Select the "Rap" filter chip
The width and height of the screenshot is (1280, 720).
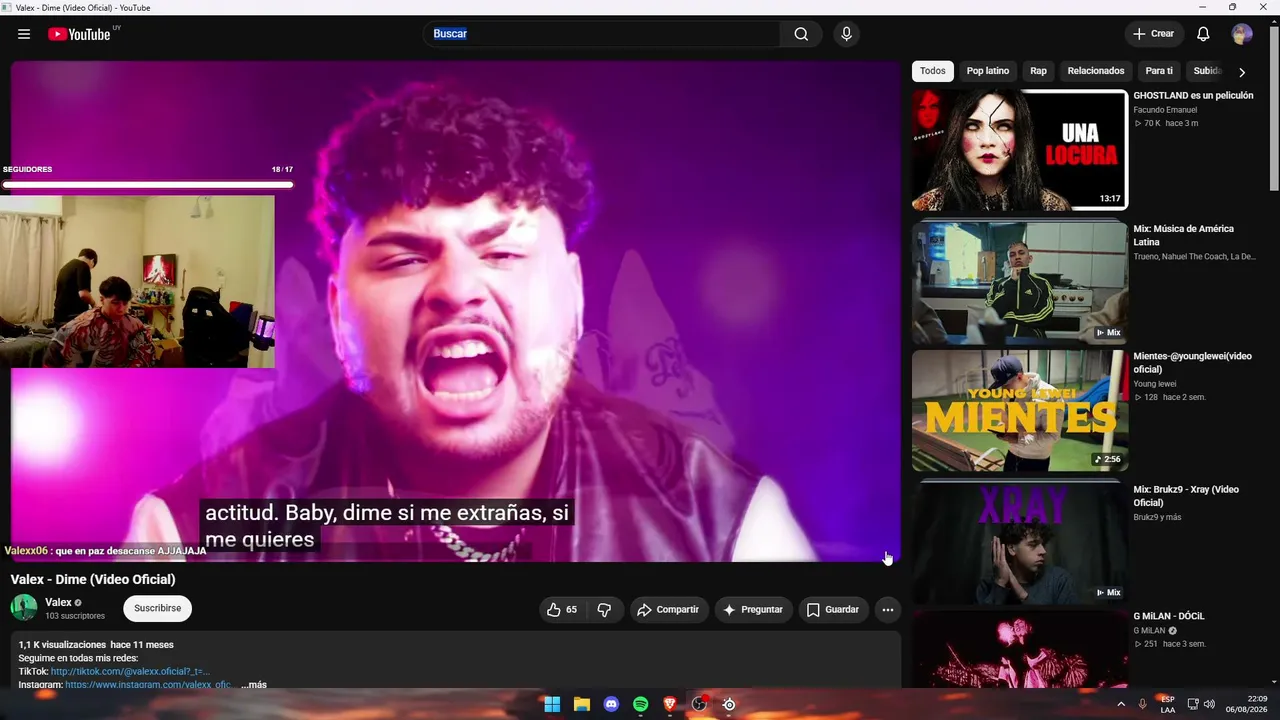tap(1039, 71)
